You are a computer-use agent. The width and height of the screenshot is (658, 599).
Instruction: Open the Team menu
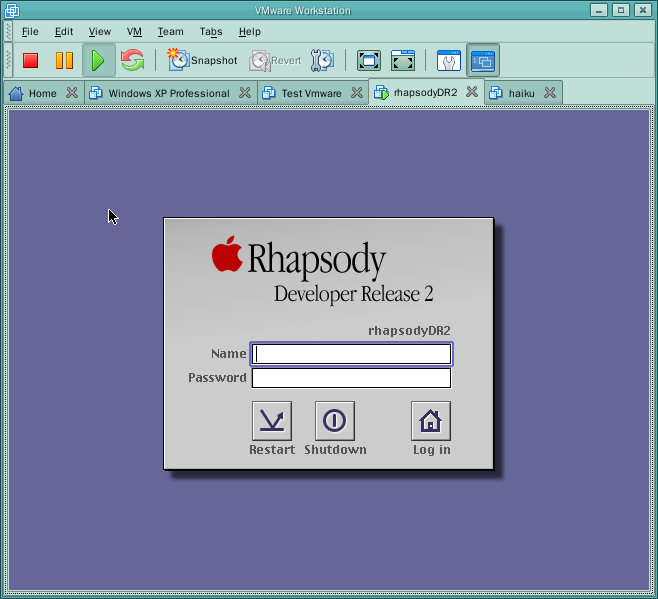(170, 31)
